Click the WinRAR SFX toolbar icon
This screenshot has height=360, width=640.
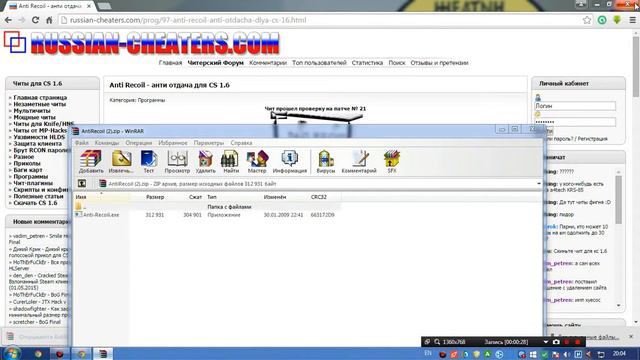click(x=392, y=162)
